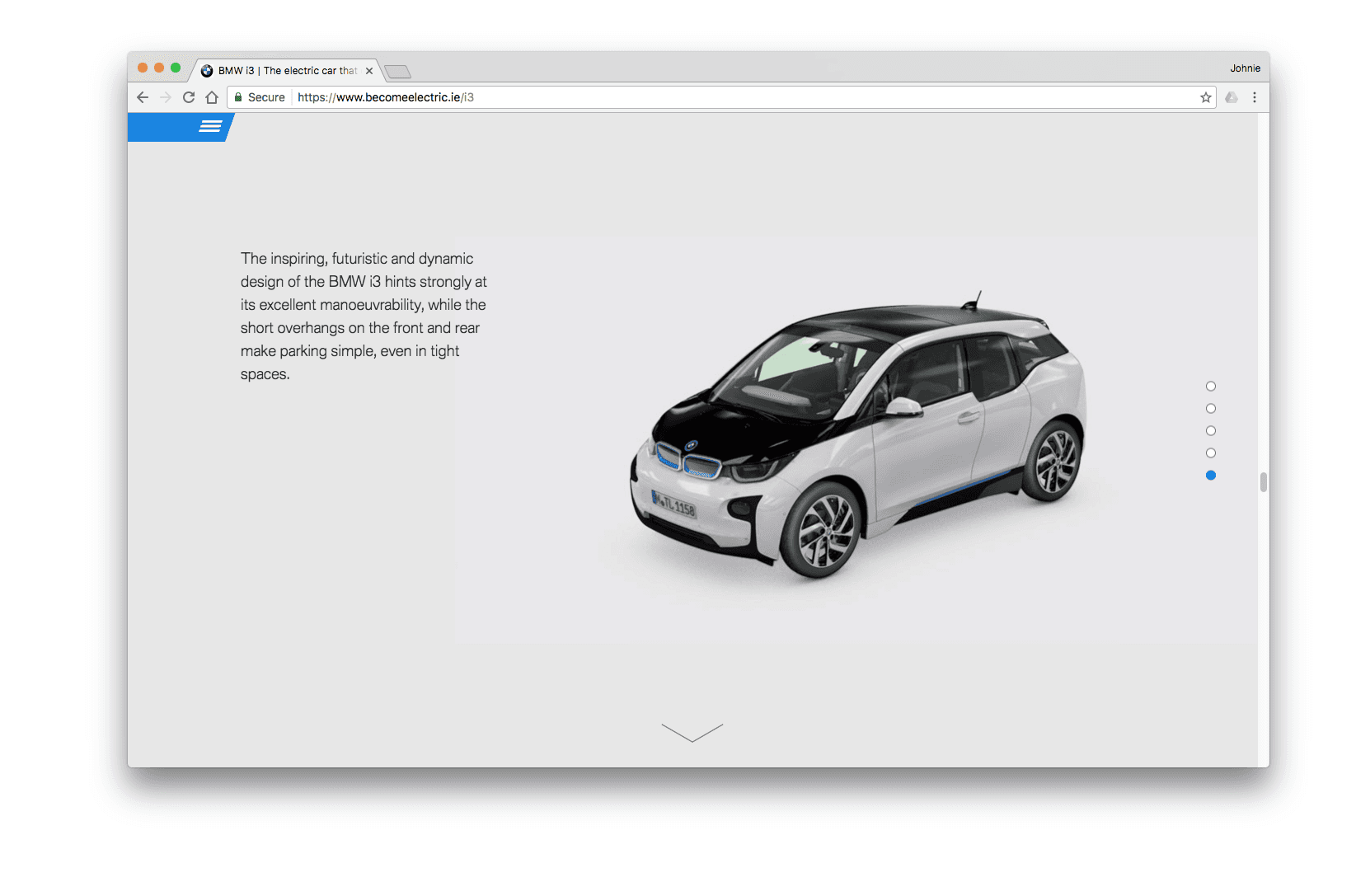1356x896 pixels.
Task: View site info via Secure padlock
Action: pyautogui.click(x=260, y=97)
